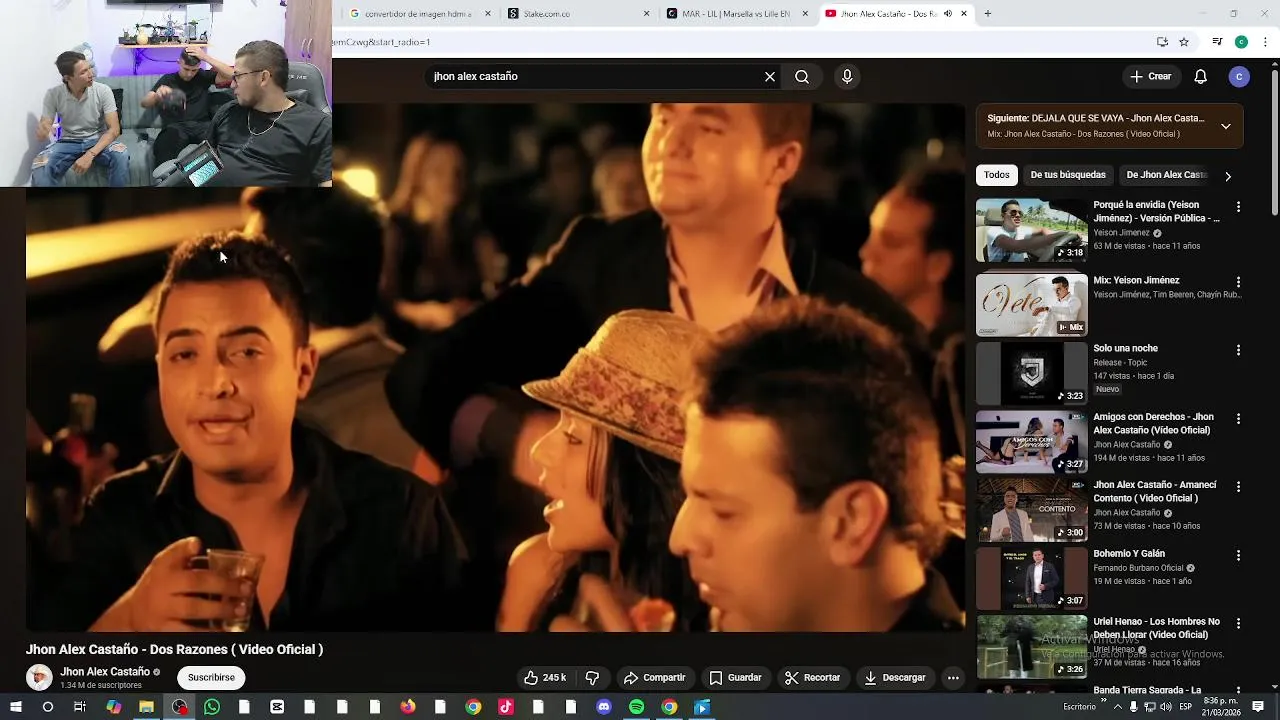Subscribe with the Suscribirse button
The height and width of the screenshot is (720, 1280).
pos(211,678)
